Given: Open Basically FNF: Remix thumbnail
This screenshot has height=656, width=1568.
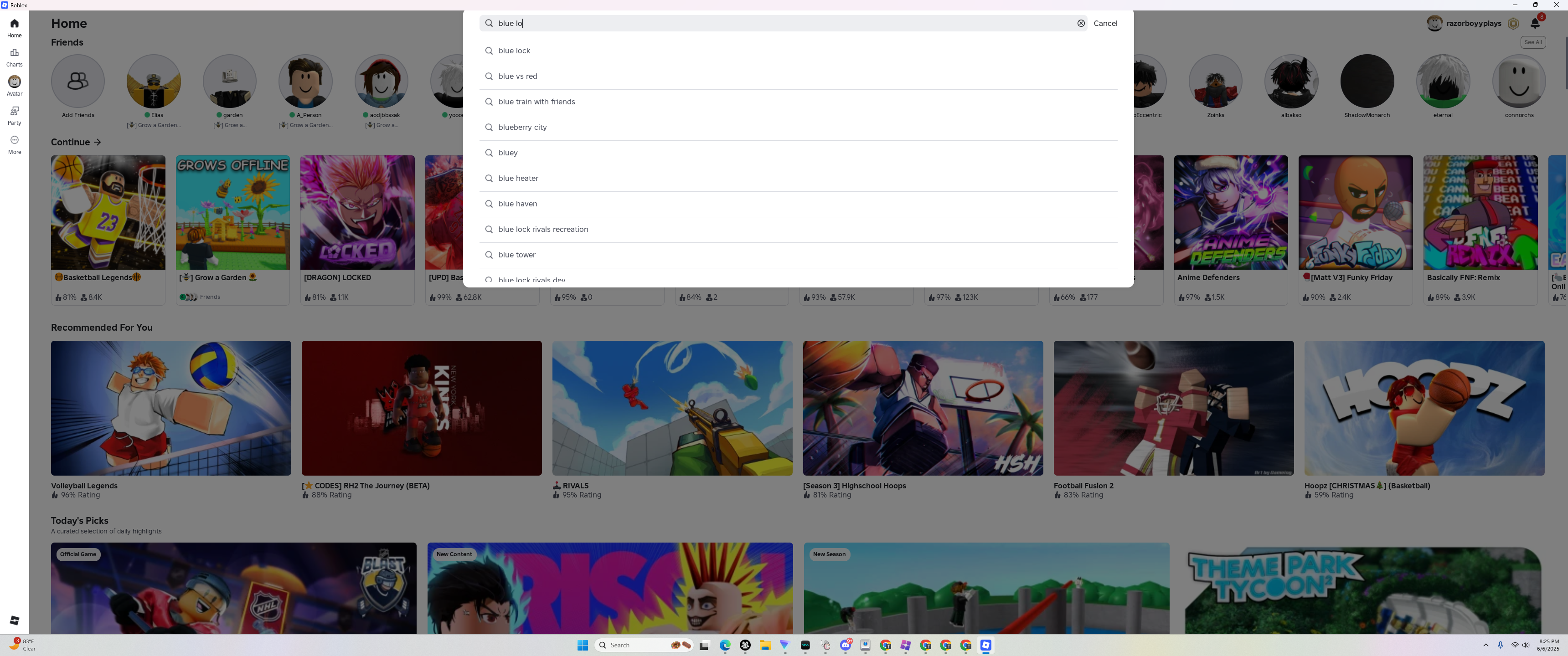Looking at the screenshot, I should point(1480,212).
